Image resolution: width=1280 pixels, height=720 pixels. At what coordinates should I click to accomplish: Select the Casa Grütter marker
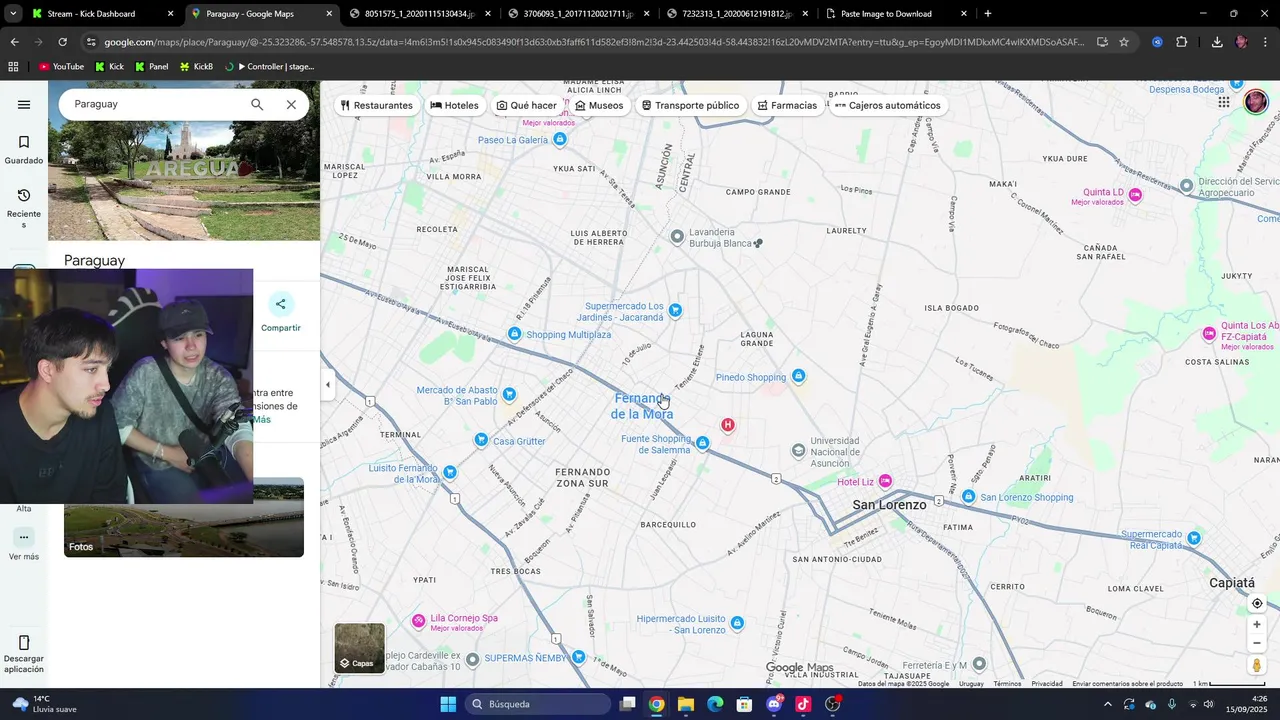point(481,440)
